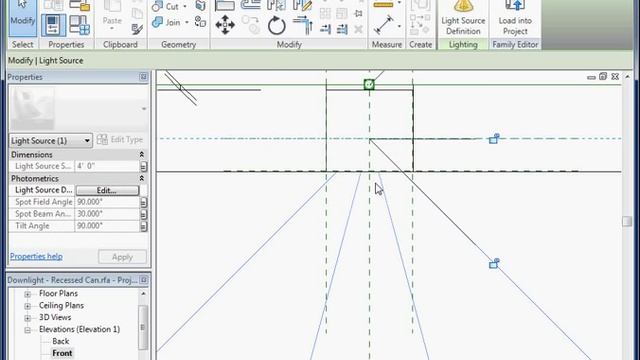Image resolution: width=640 pixels, height=360 pixels.
Task: Click the Paste clipboard button
Action: pos(112,16)
